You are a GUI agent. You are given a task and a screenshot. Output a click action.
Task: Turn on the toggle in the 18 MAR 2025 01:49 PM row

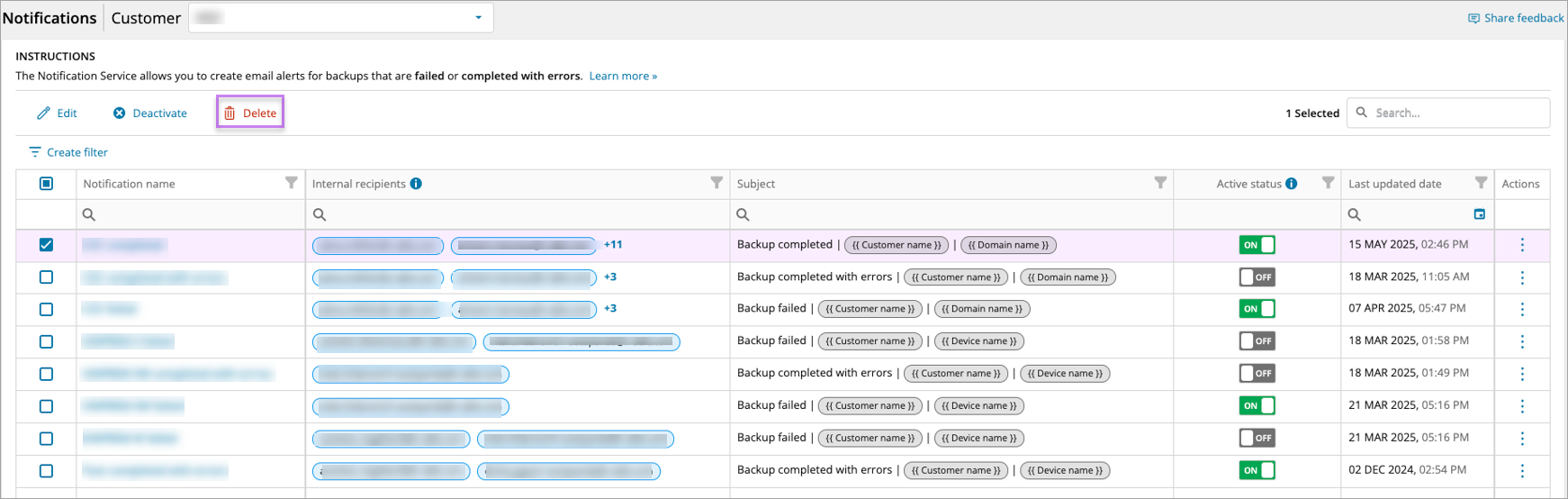(x=1257, y=374)
